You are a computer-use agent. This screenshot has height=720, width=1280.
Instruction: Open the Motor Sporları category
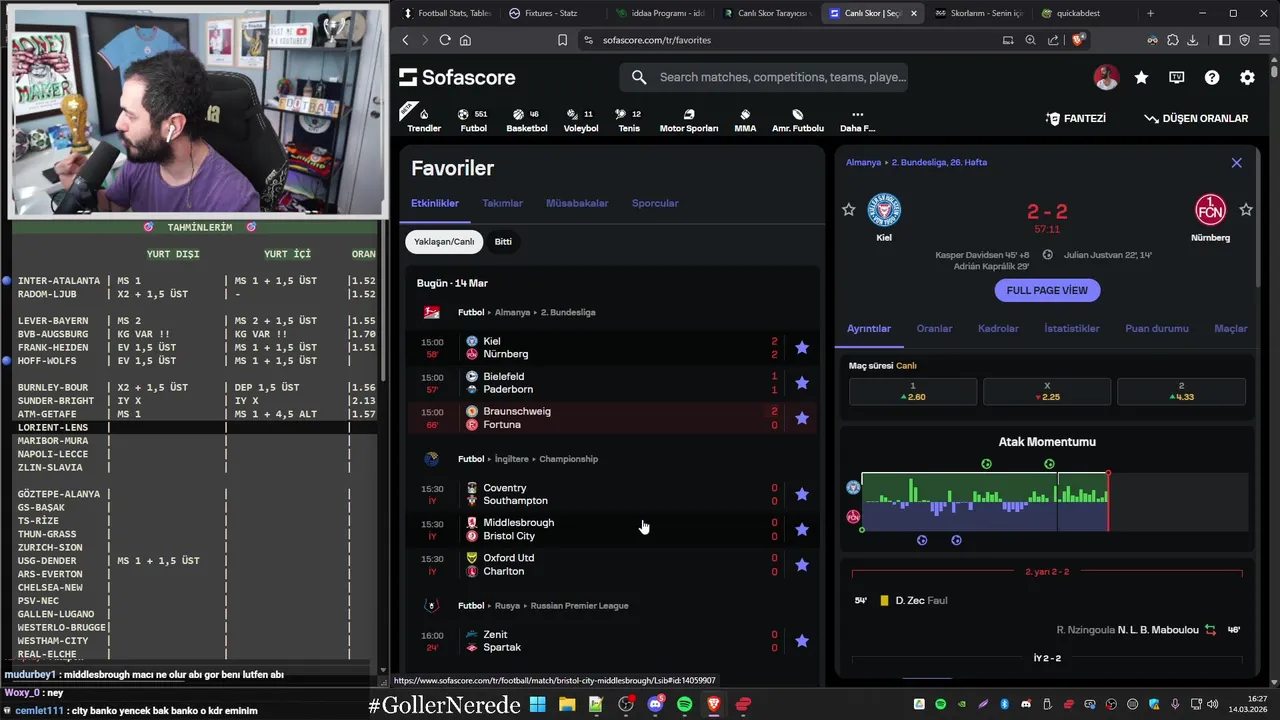pyautogui.click(x=688, y=120)
